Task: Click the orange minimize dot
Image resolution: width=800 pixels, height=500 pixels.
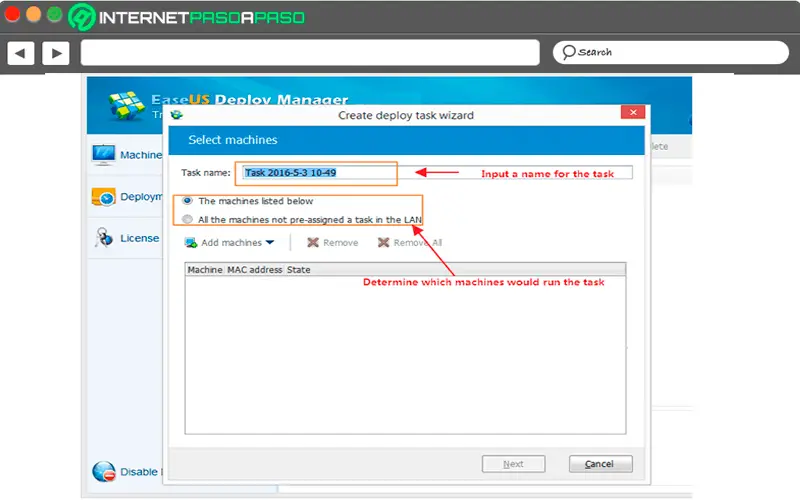Action: [x=34, y=14]
